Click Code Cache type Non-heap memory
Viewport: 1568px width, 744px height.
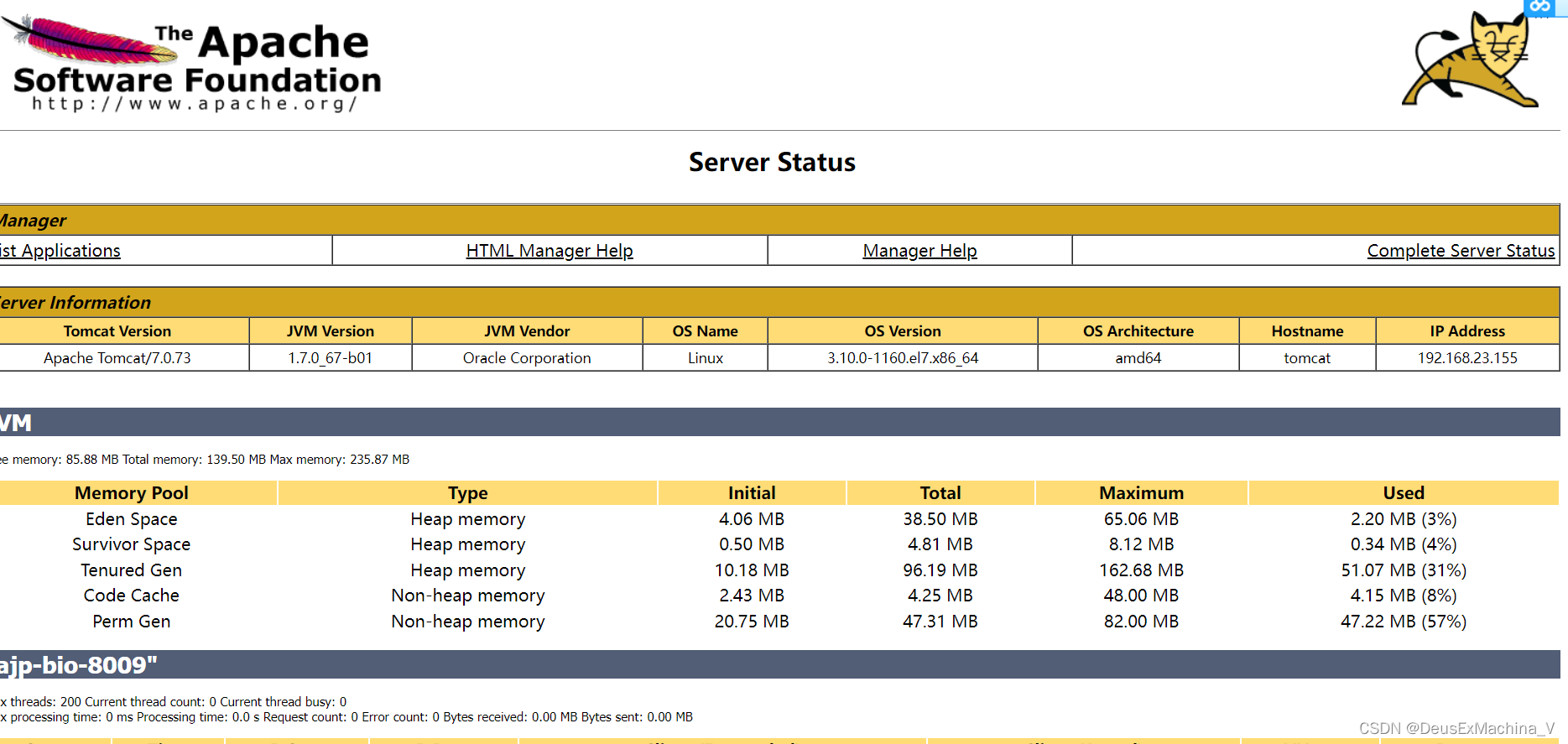click(x=468, y=596)
